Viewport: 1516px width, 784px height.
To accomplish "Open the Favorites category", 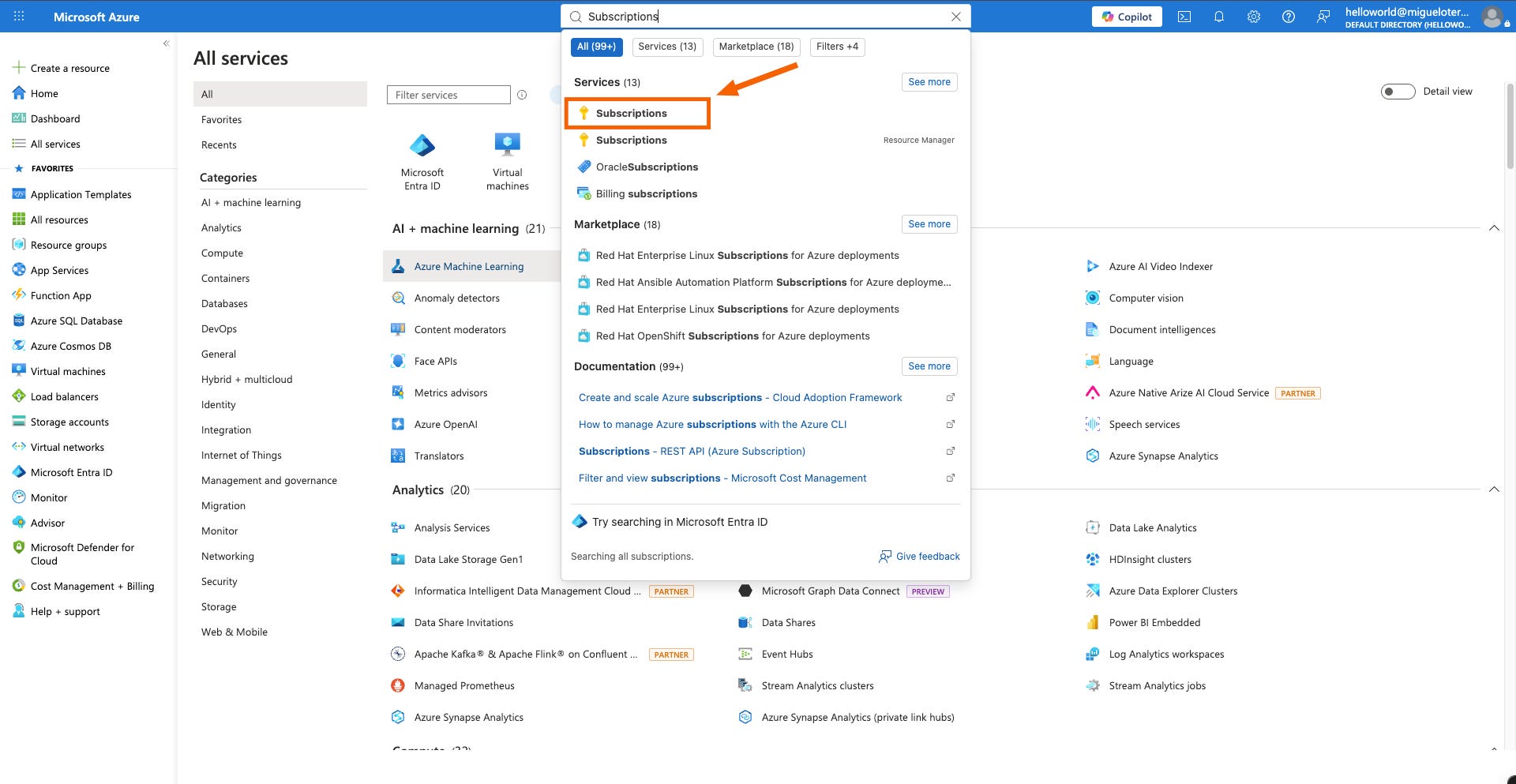I will tap(221, 119).
